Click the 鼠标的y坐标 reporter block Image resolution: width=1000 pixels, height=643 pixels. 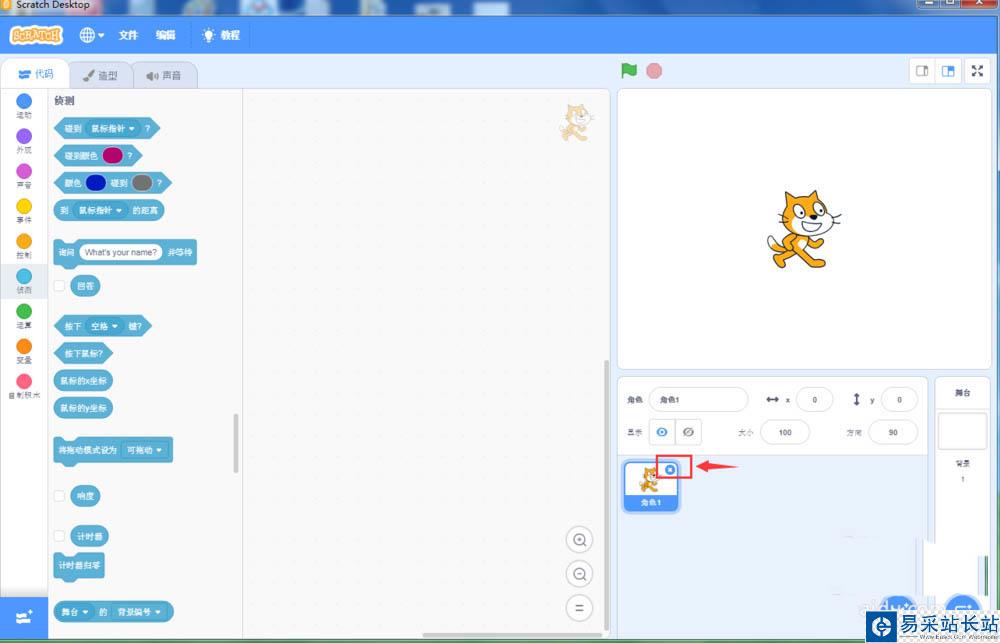click(x=84, y=408)
